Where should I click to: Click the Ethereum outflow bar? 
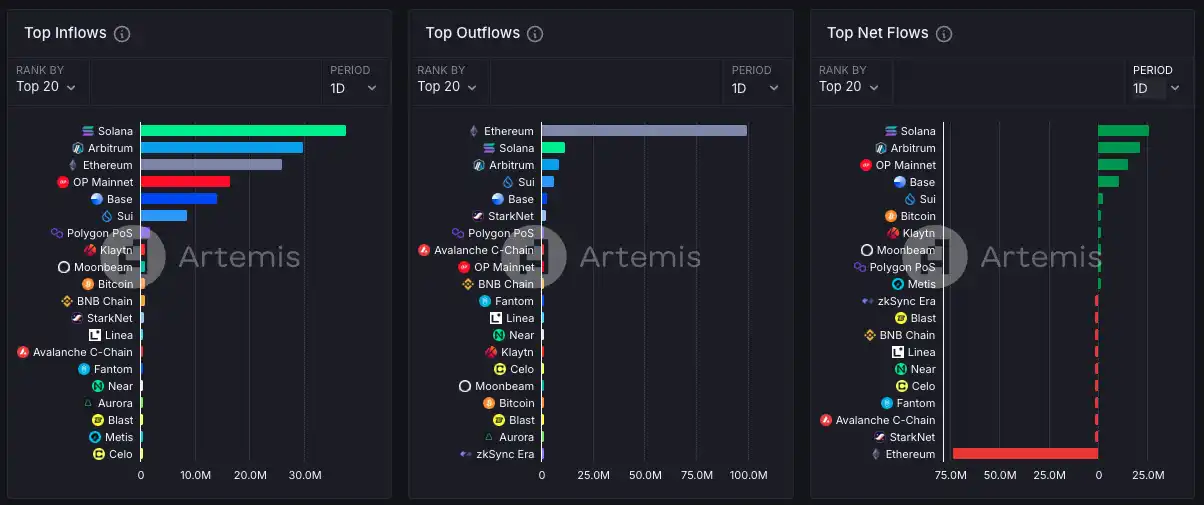coord(644,131)
